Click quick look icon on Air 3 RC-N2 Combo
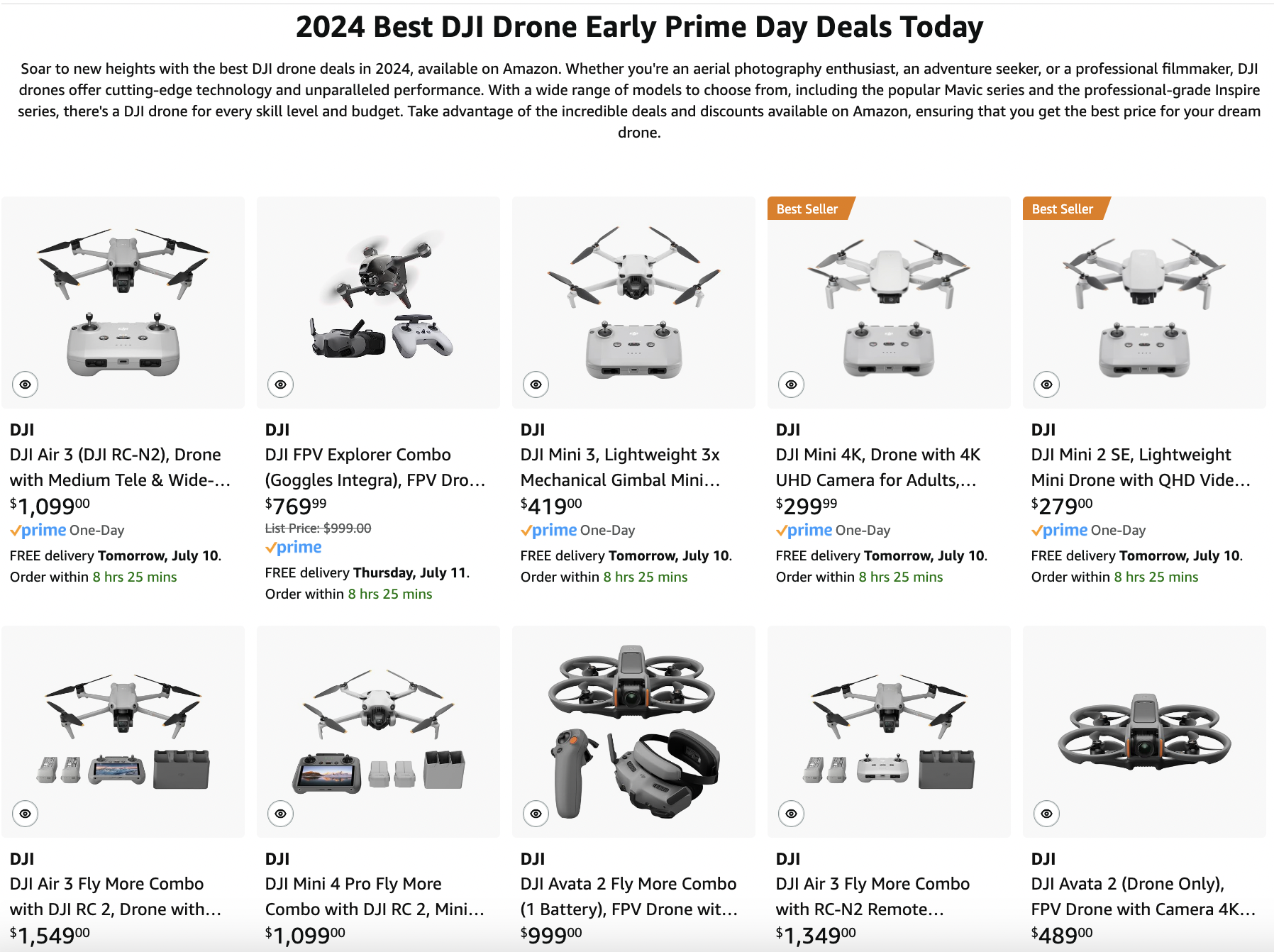The width and height of the screenshot is (1274, 952). (x=792, y=814)
